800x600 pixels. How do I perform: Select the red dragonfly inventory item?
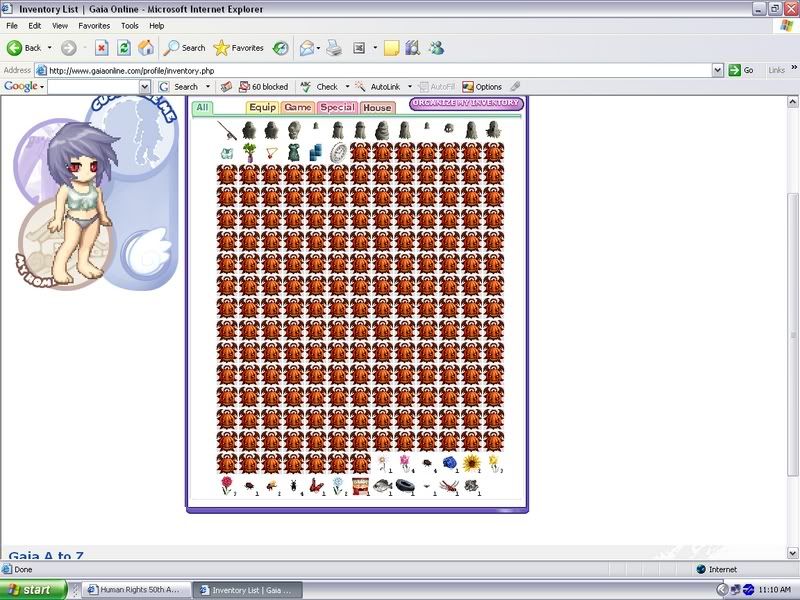click(x=449, y=486)
